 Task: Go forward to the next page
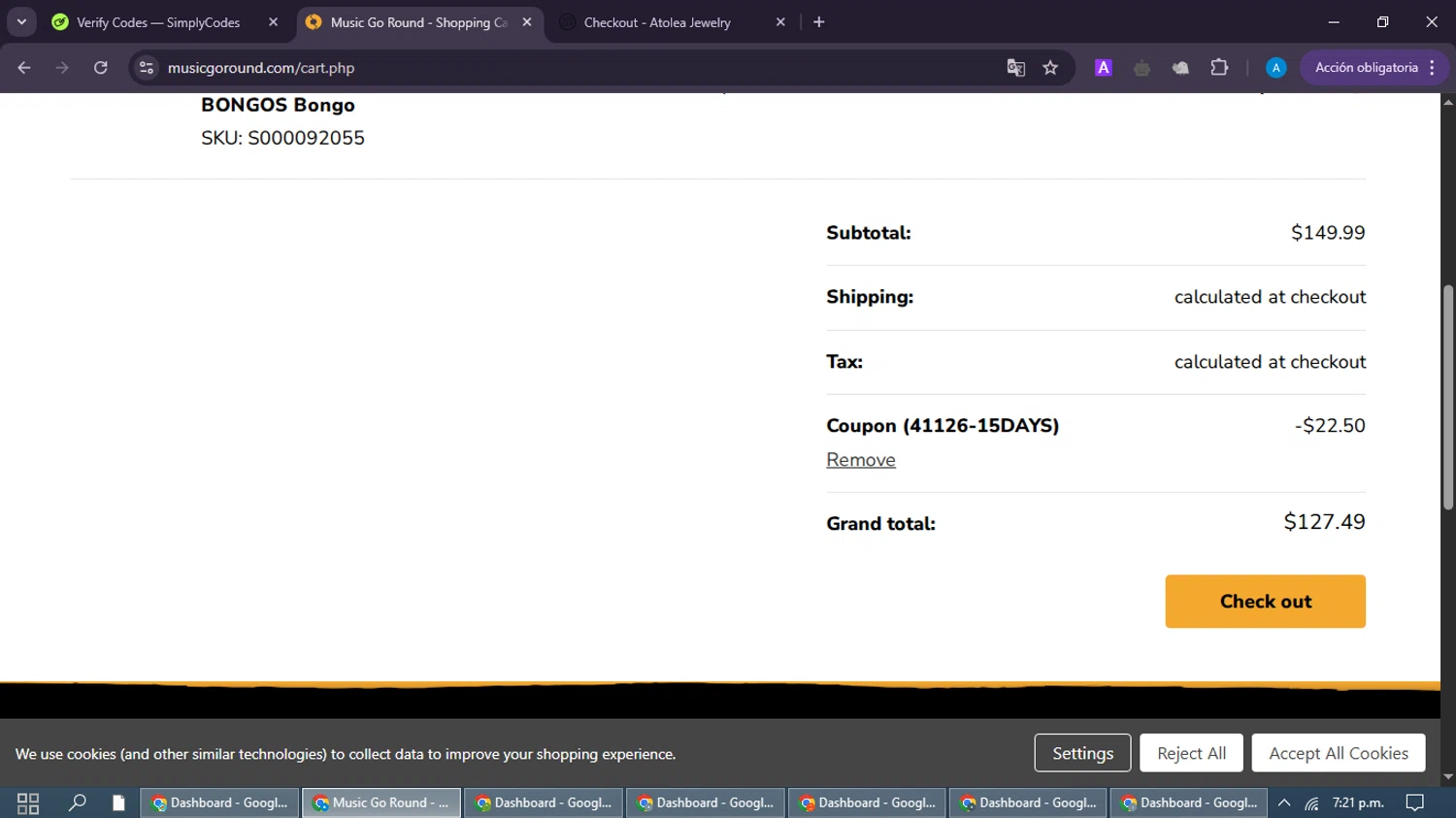click(62, 68)
